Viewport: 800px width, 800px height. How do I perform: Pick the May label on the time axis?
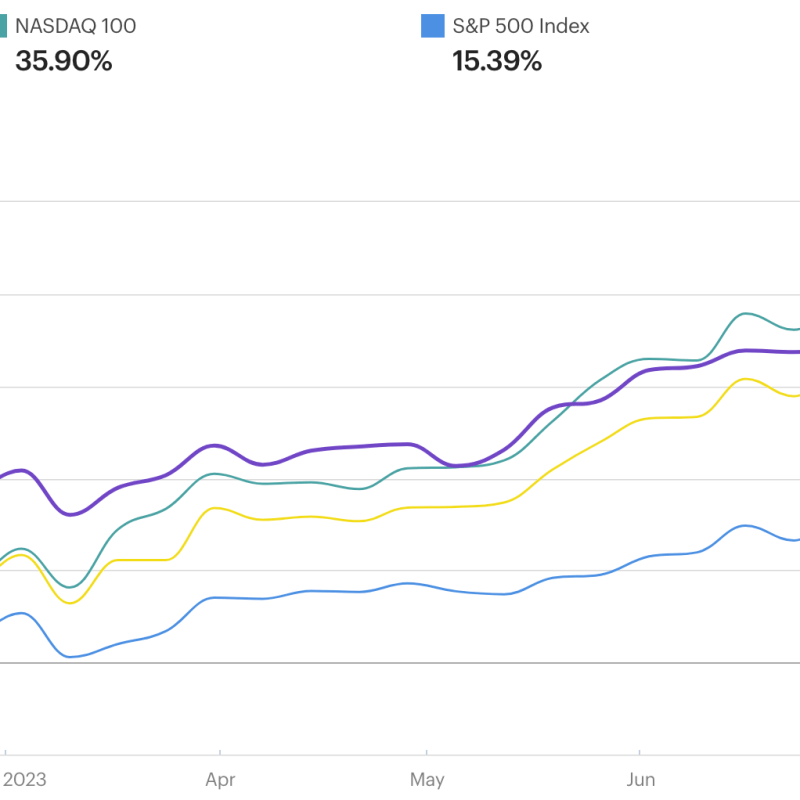point(427,779)
